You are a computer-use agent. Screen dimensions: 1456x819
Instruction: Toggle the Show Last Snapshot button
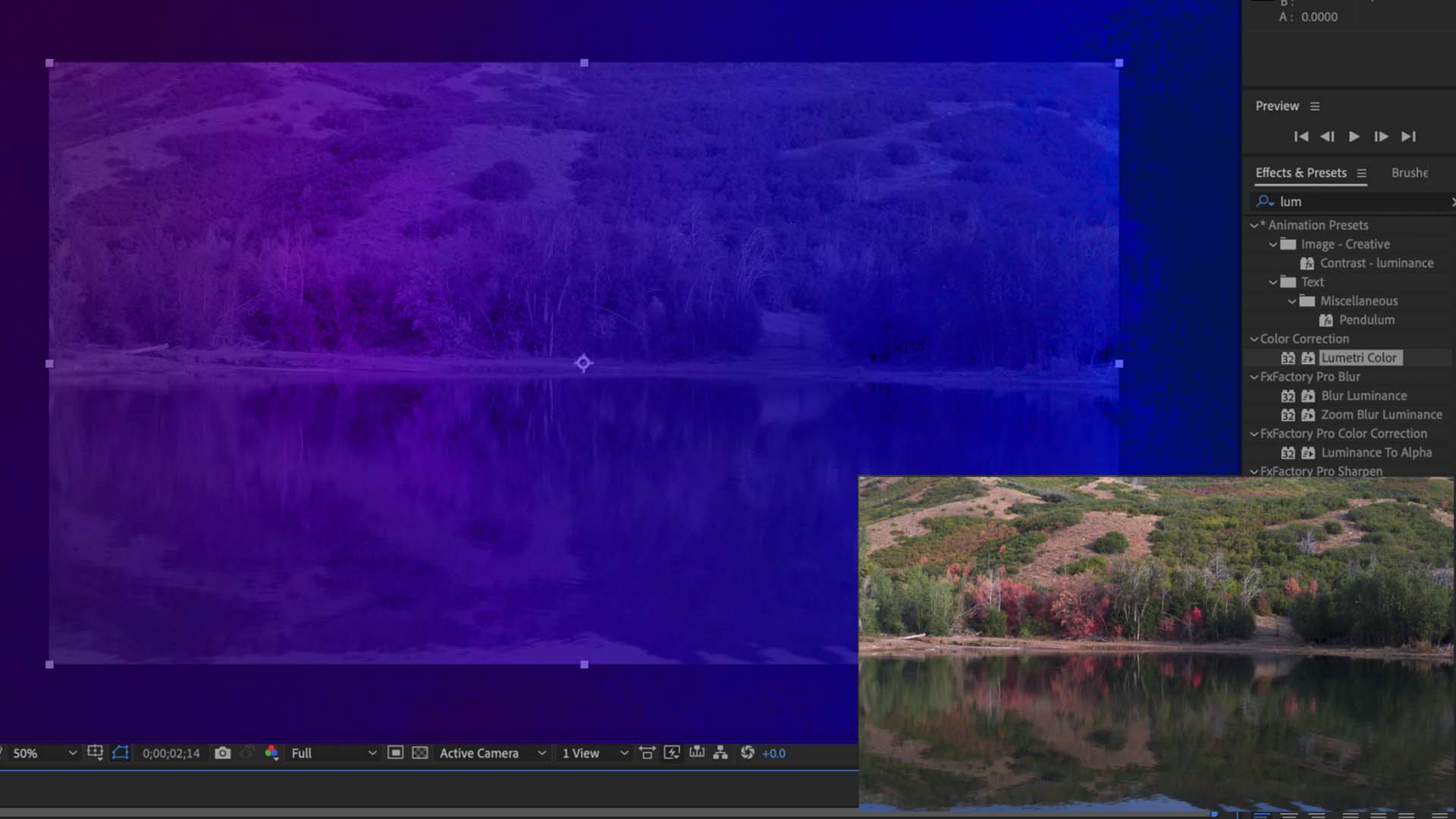(x=247, y=753)
